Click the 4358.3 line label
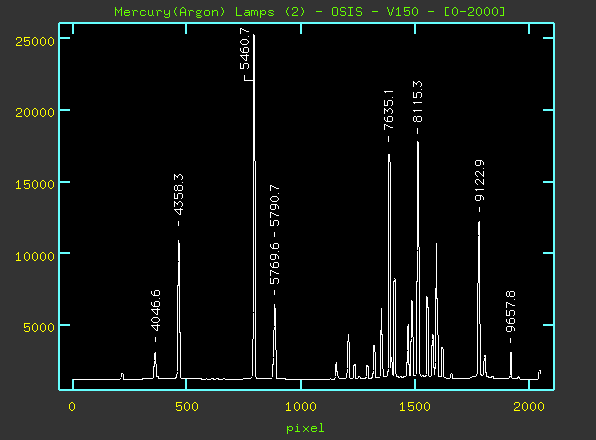Viewport: 596px width, 440px height. 178,195
